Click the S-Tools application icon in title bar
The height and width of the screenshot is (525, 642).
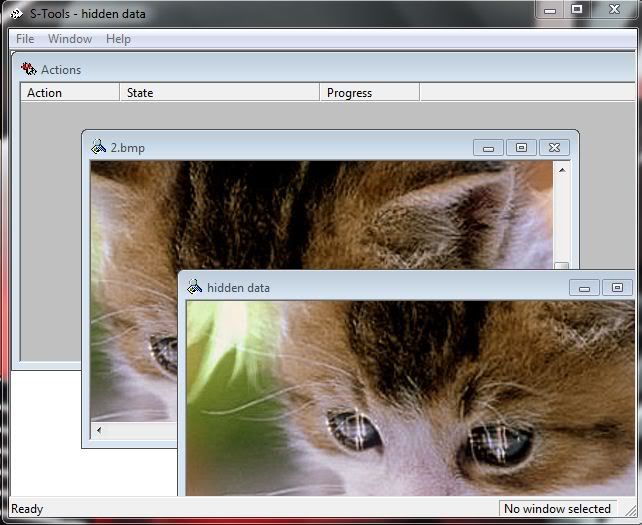pos(16,13)
